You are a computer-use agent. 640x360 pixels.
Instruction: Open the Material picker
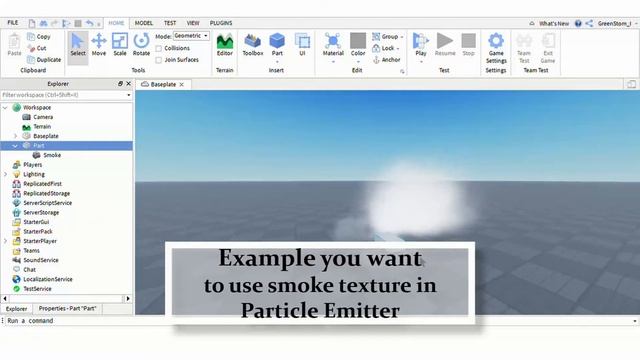333,45
